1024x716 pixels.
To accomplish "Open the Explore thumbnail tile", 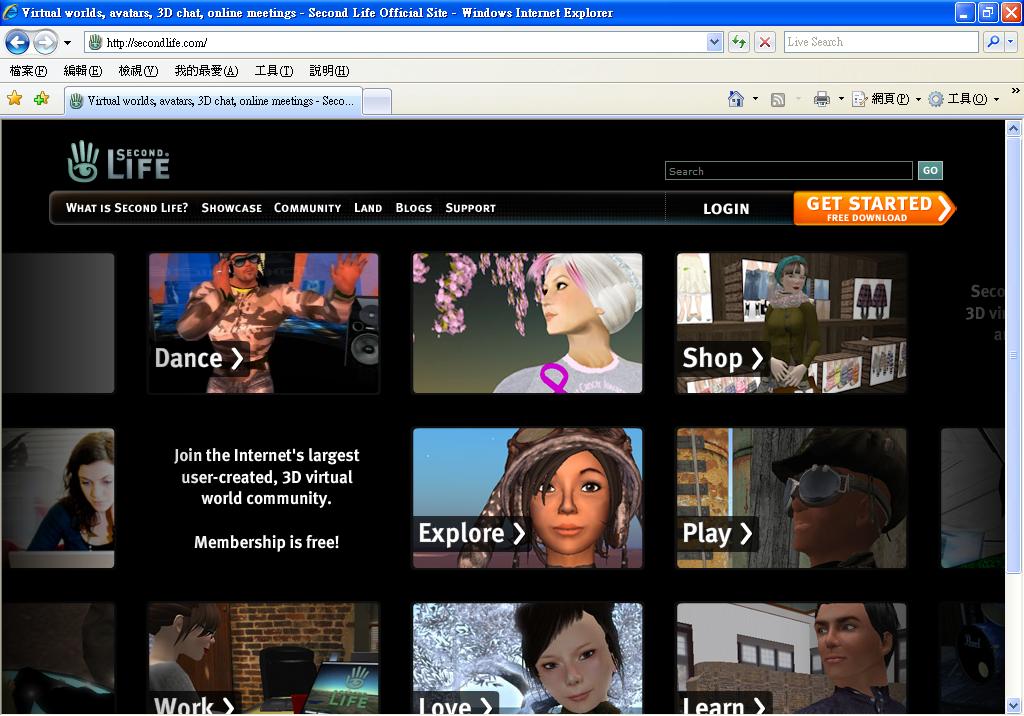I will [527, 498].
